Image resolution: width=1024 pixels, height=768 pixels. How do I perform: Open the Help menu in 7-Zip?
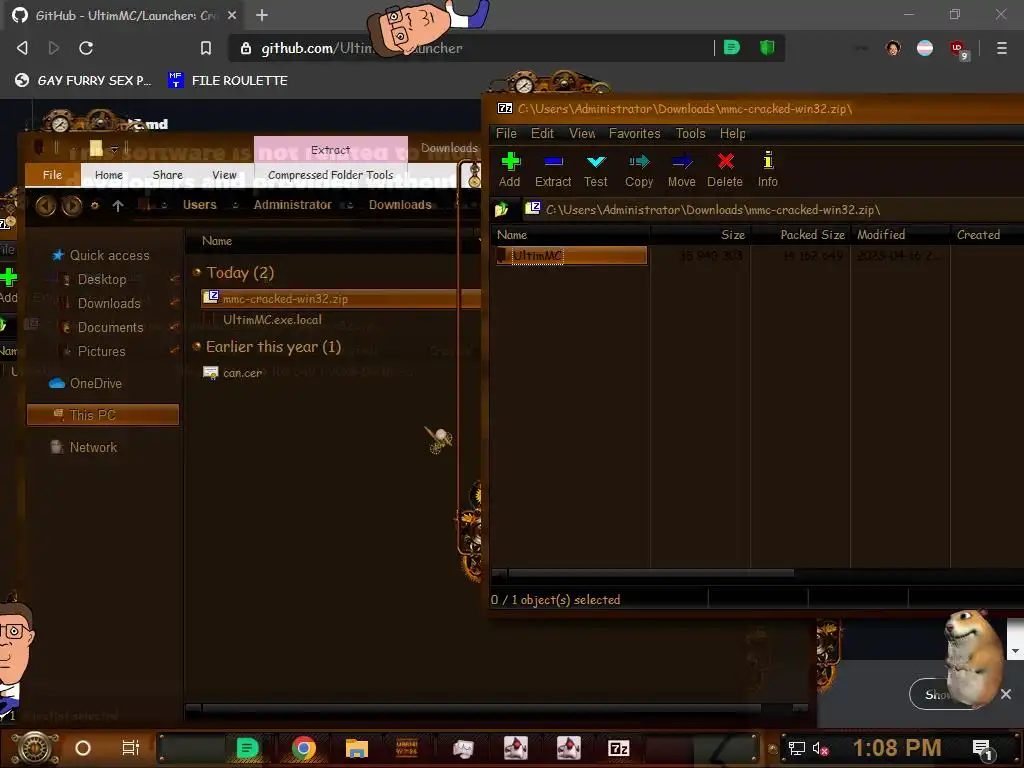[x=732, y=133]
